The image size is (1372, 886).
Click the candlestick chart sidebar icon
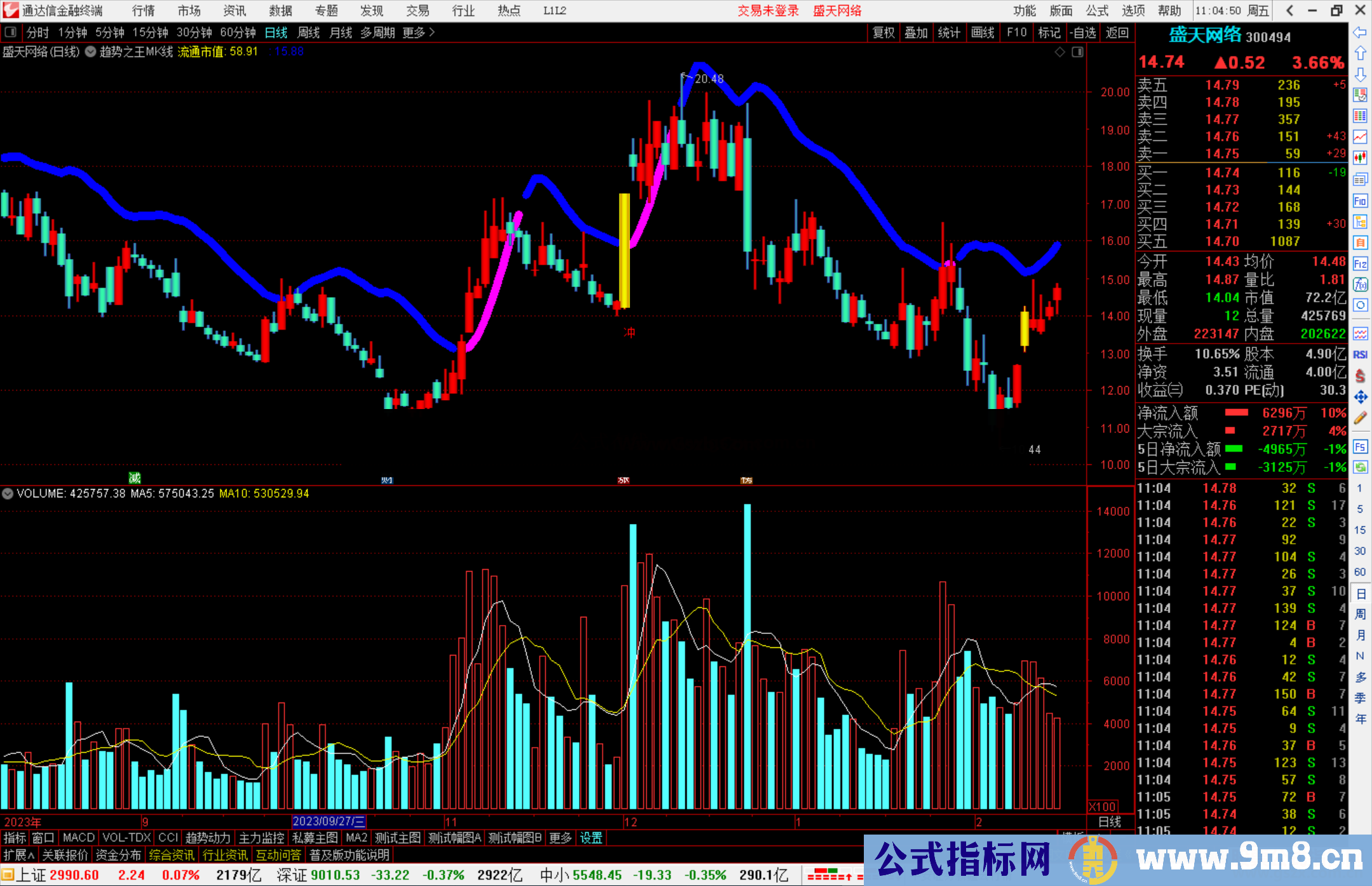point(1360,158)
